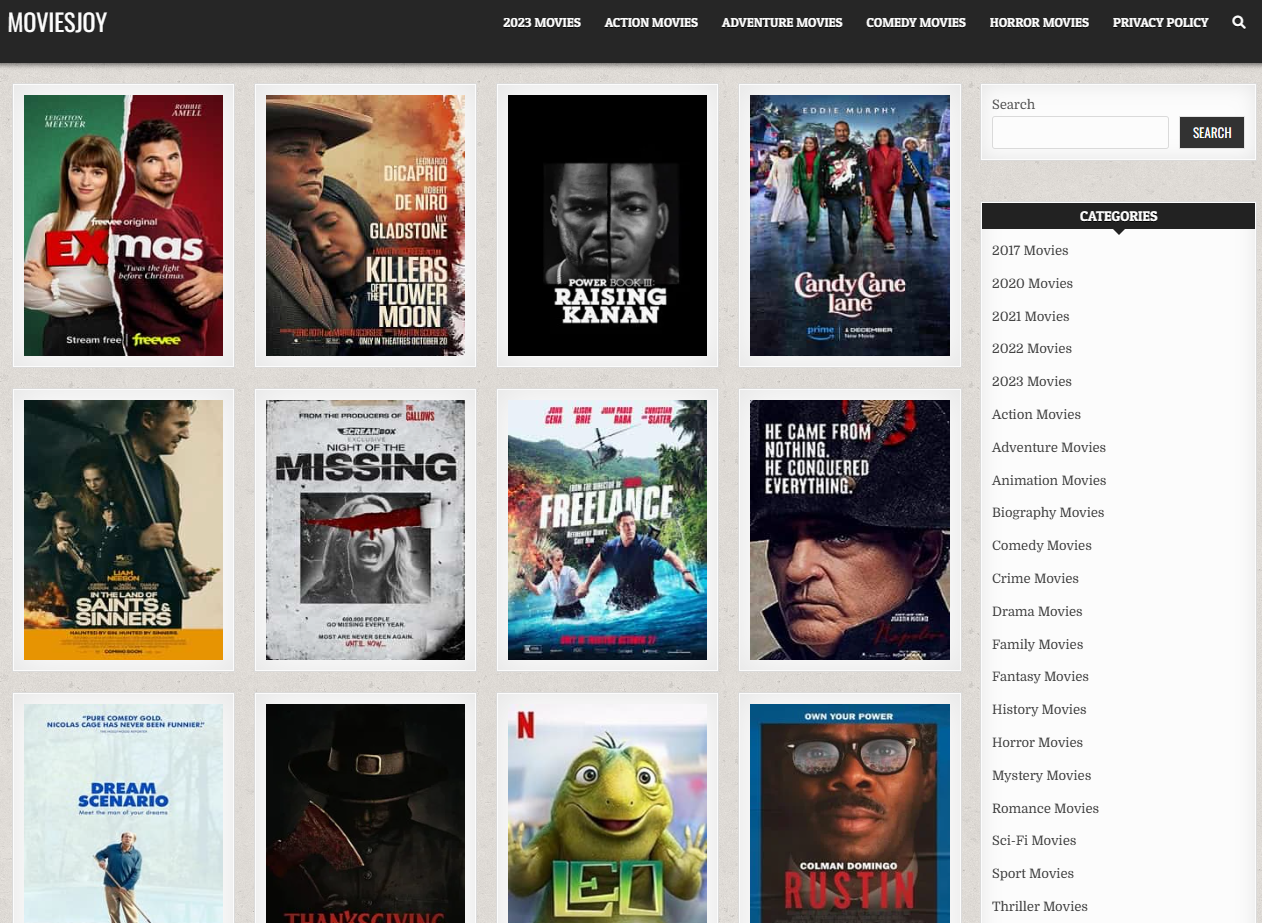Open In the Land of Saints & Sinners poster
1262x923 pixels.
tap(123, 530)
